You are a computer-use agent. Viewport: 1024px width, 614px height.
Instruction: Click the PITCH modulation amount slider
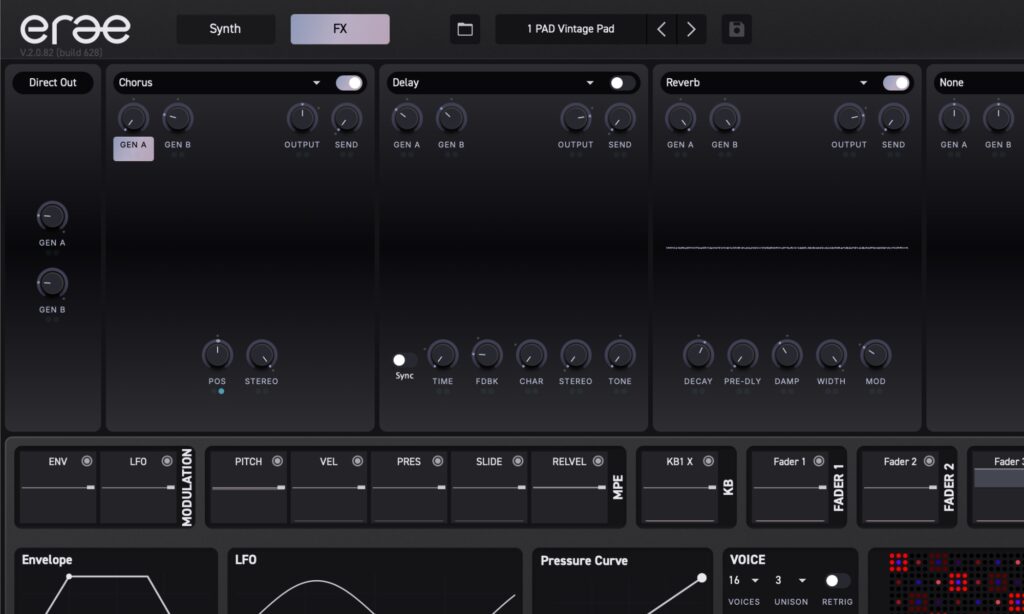click(248, 487)
